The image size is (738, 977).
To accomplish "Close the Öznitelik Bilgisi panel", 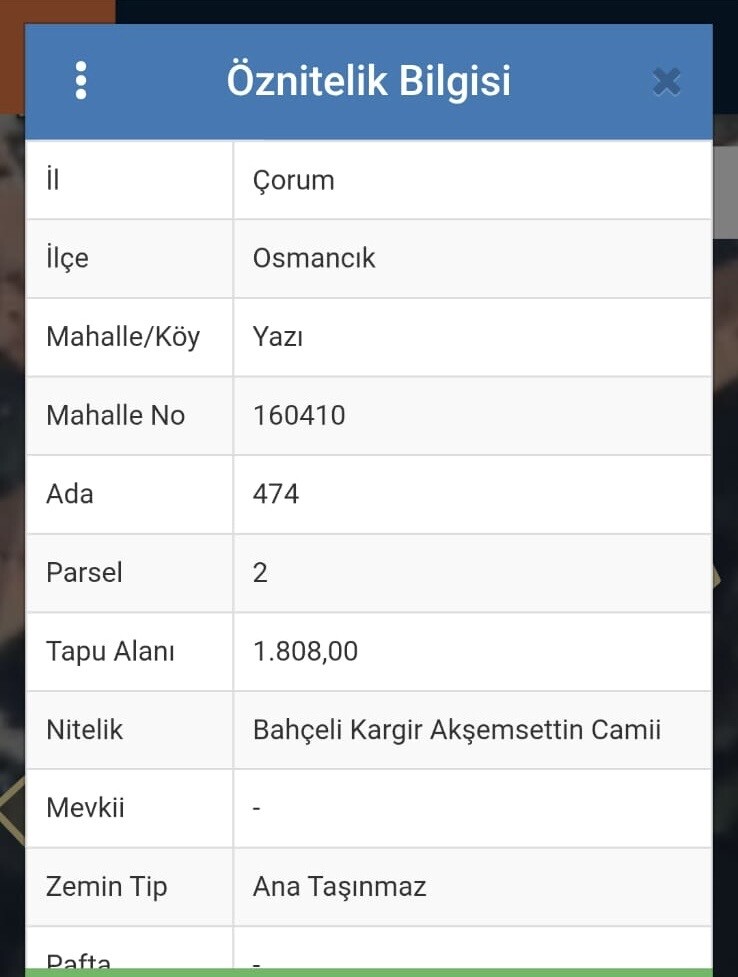I will [x=666, y=81].
